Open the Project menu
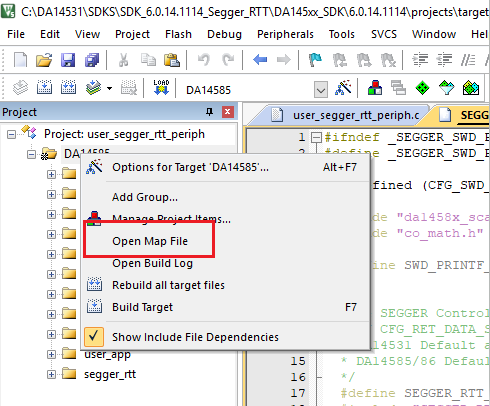 pos(132,34)
